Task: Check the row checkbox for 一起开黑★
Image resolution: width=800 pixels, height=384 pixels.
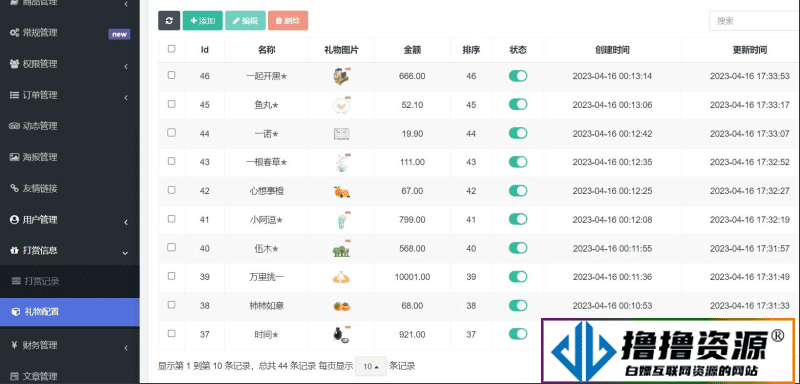Action: pyautogui.click(x=171, y=74)
